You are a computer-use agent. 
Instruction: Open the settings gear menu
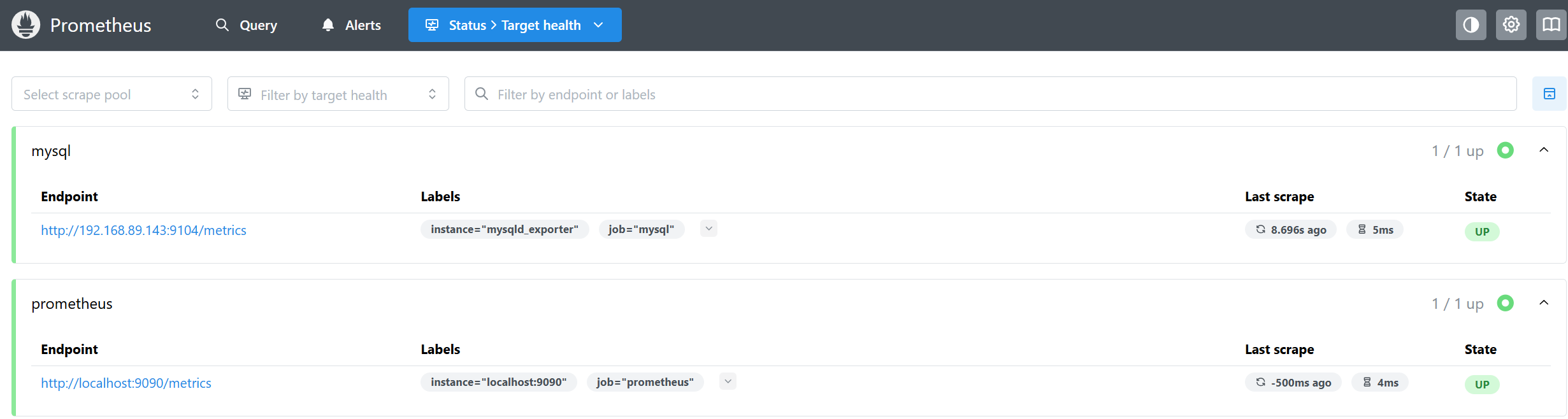tap(1511, 25)
